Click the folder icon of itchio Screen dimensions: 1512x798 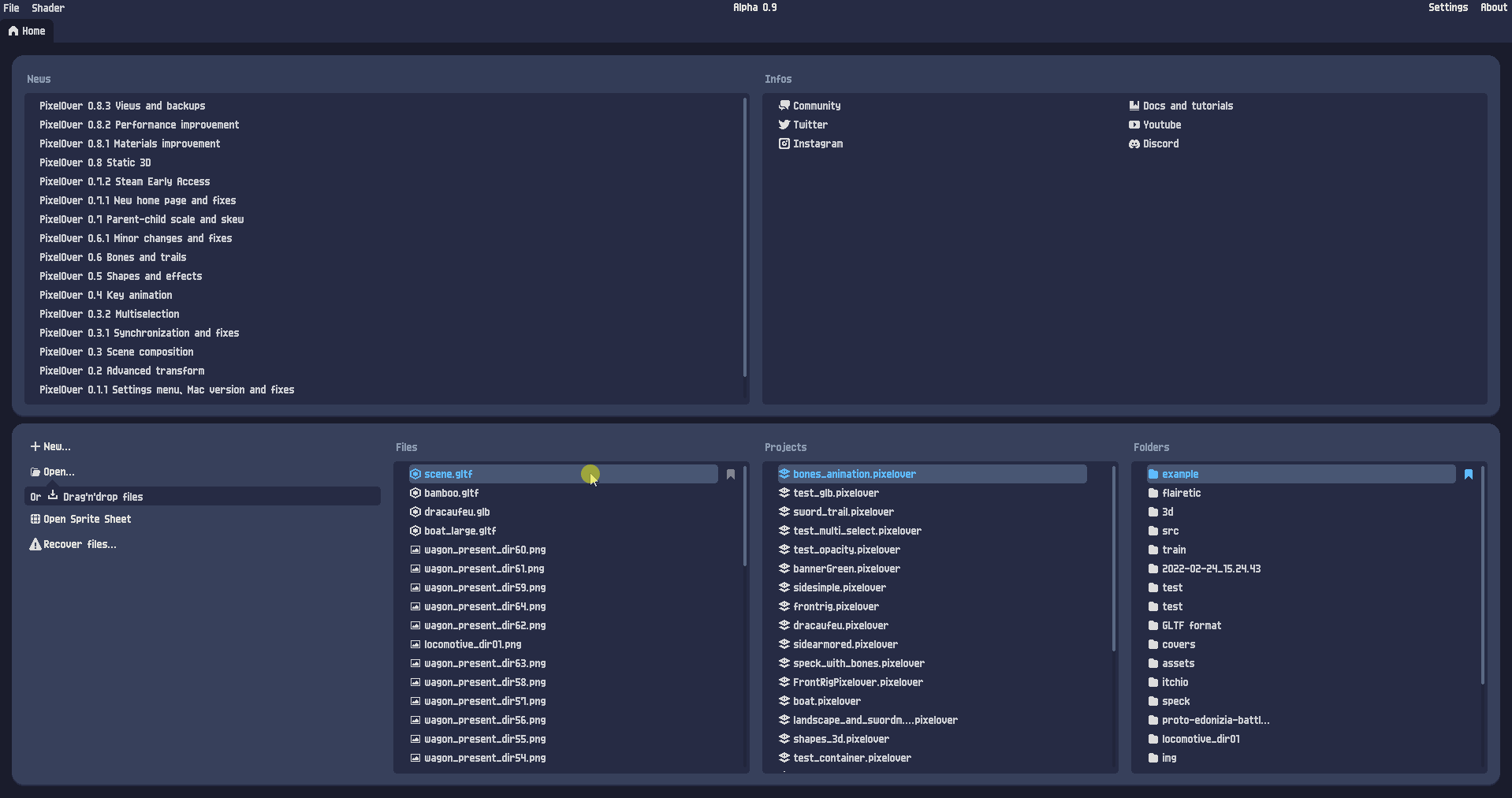[x=1153, y=682]
